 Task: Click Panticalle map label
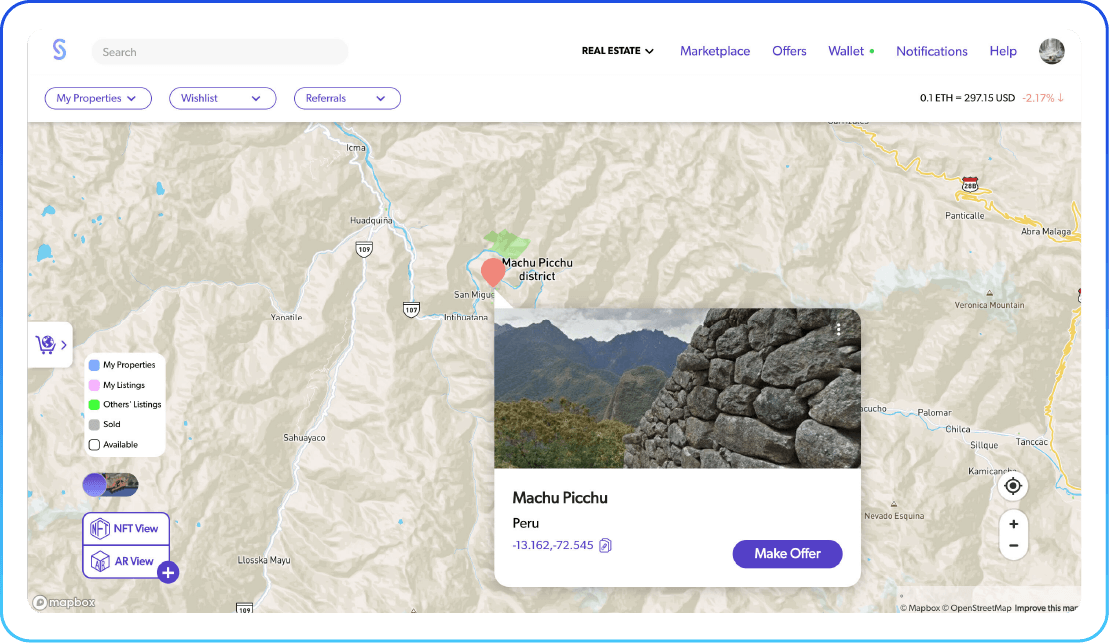(965, 216)
